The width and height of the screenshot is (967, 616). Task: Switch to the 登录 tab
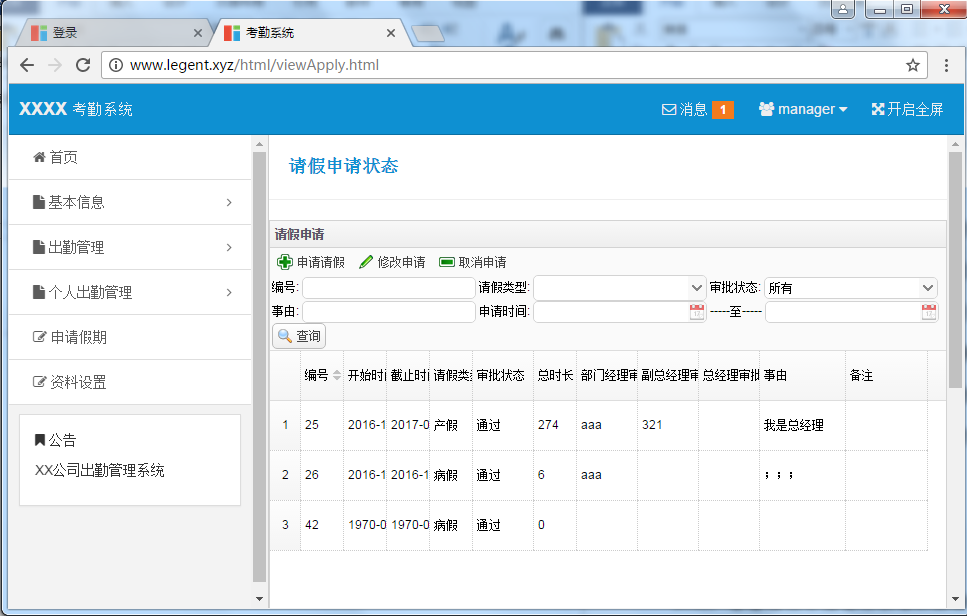click(117, 33)
